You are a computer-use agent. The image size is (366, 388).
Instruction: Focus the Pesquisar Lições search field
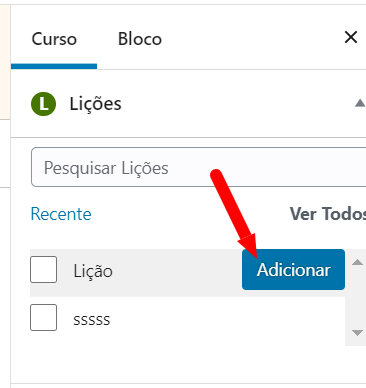(x=199, y=167)
